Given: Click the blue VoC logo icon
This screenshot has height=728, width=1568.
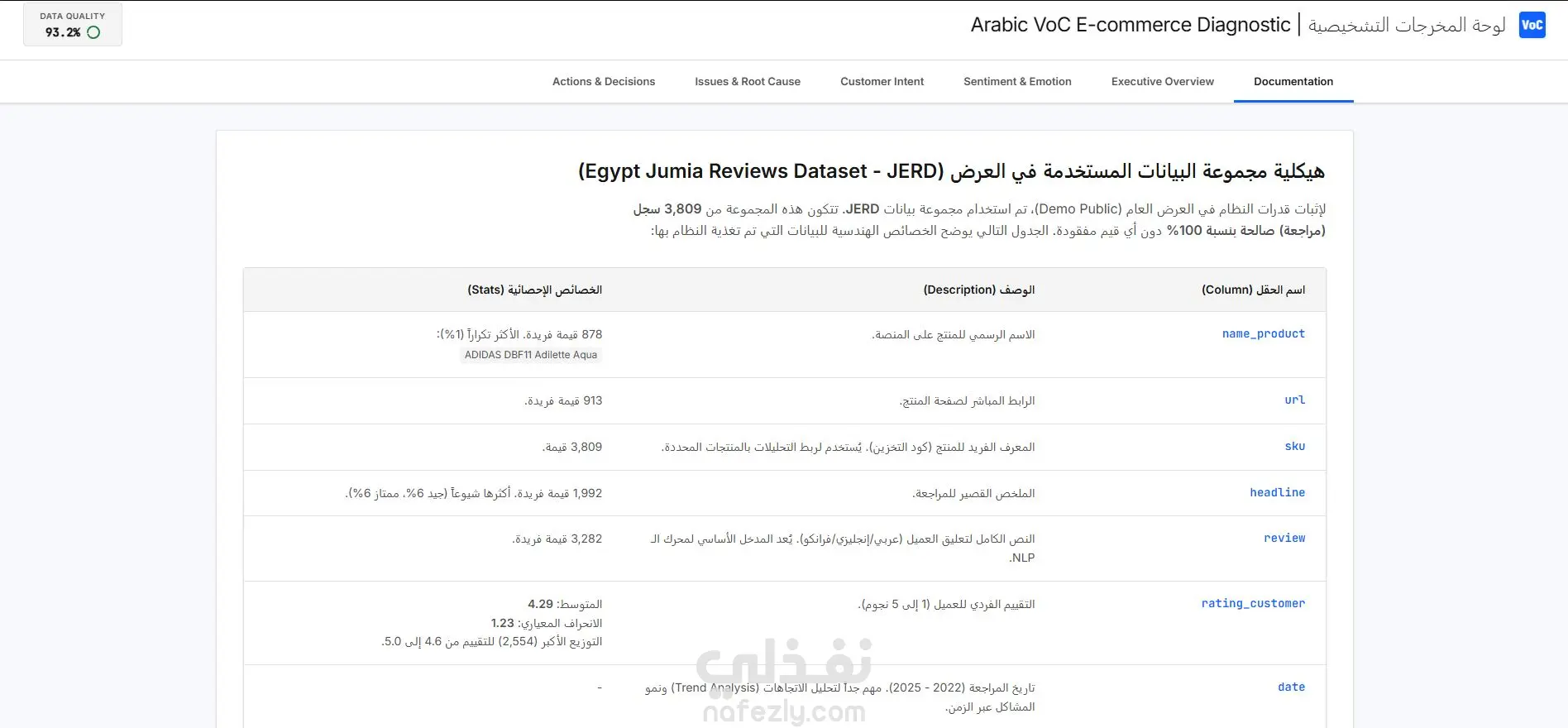Looking at the screenshot, I should coord(1532,25).
